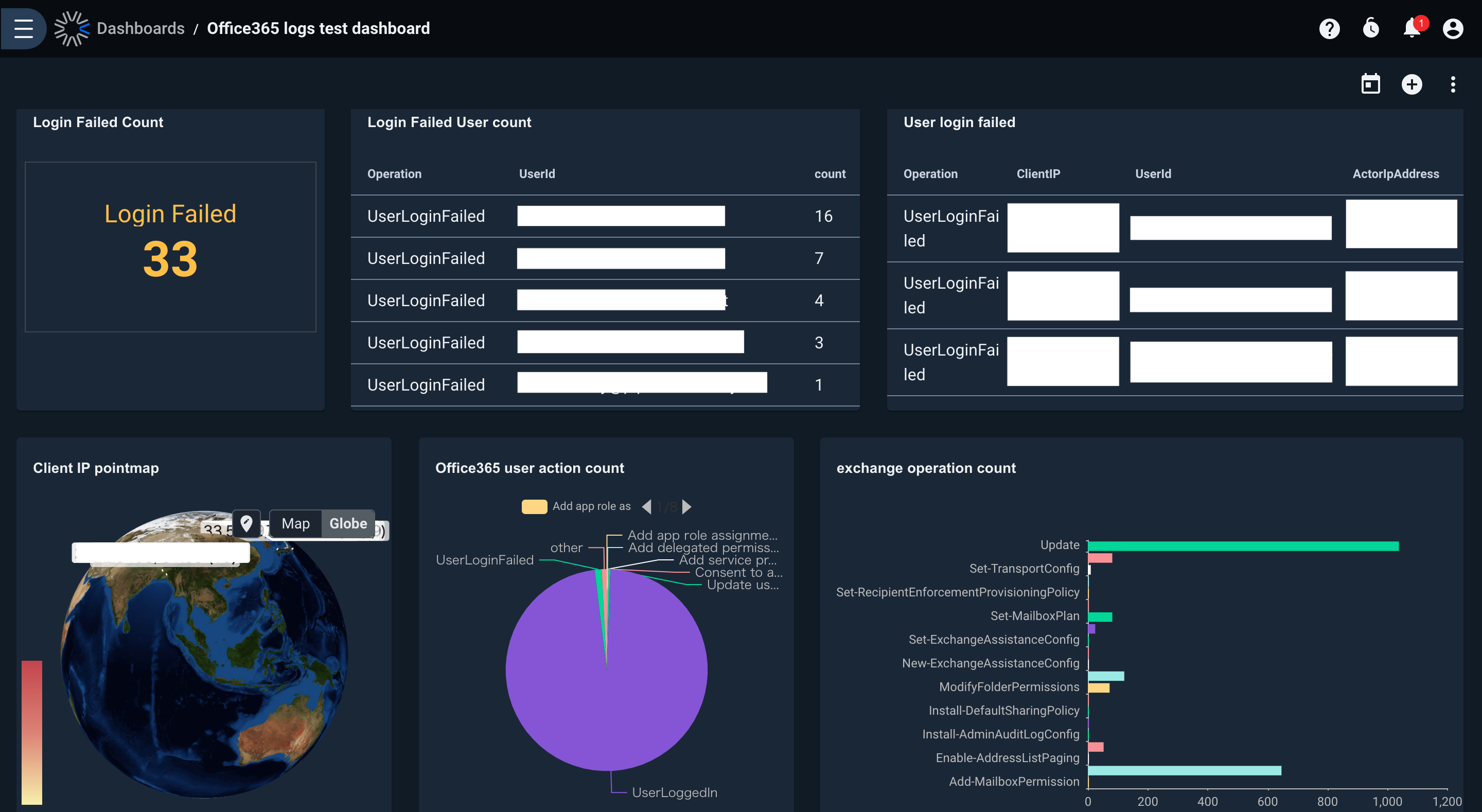Screen dimensions: 1482x812
Task: Go to next pie legend page
Action: pos(687,506)
